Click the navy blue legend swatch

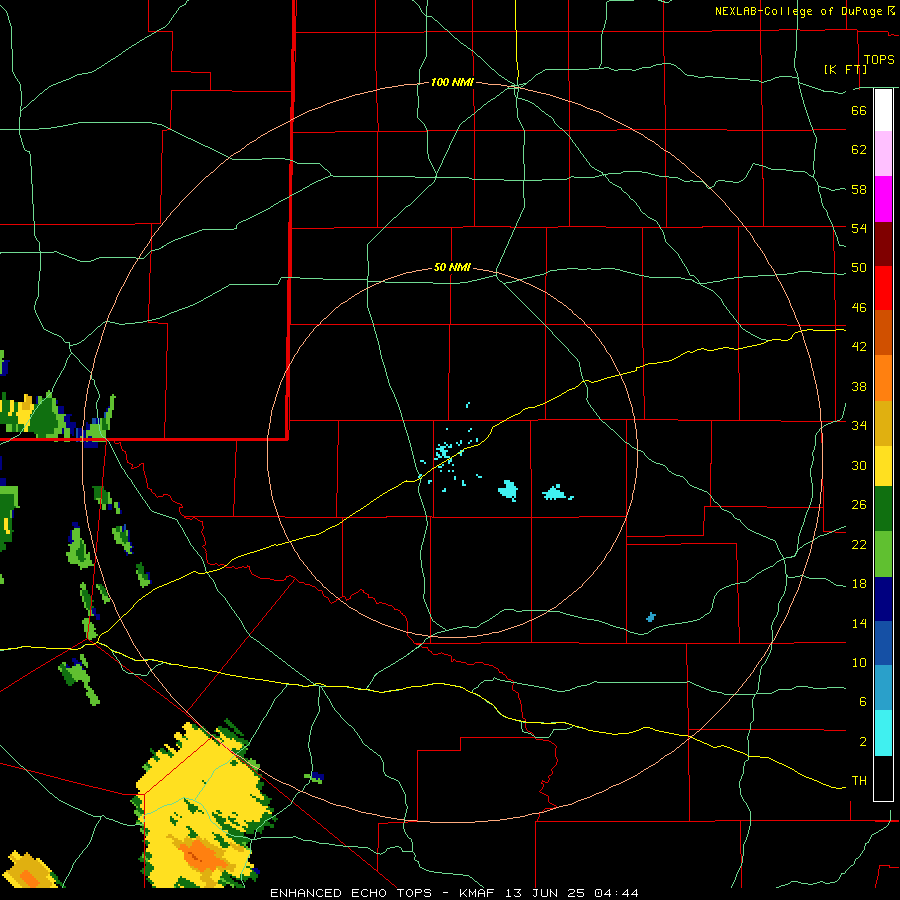(x=883, y=599)
